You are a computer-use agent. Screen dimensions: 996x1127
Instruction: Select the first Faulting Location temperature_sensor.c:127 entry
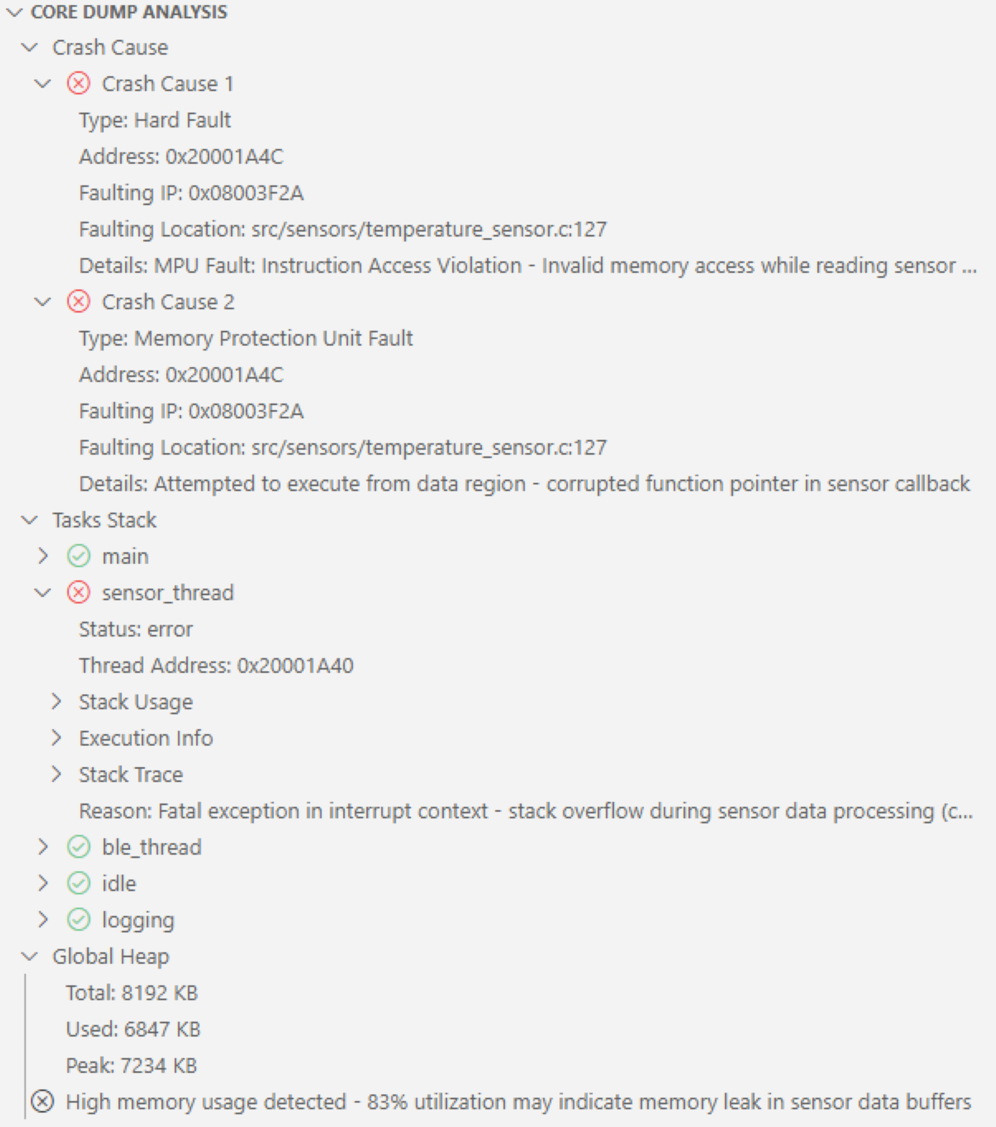tap(342, 230)
